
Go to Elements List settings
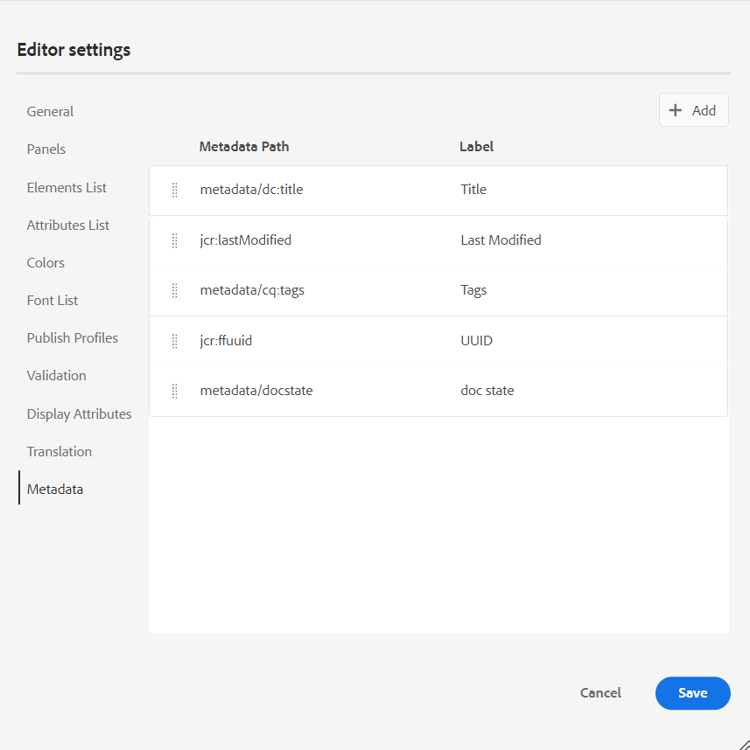tap(66, 187)
